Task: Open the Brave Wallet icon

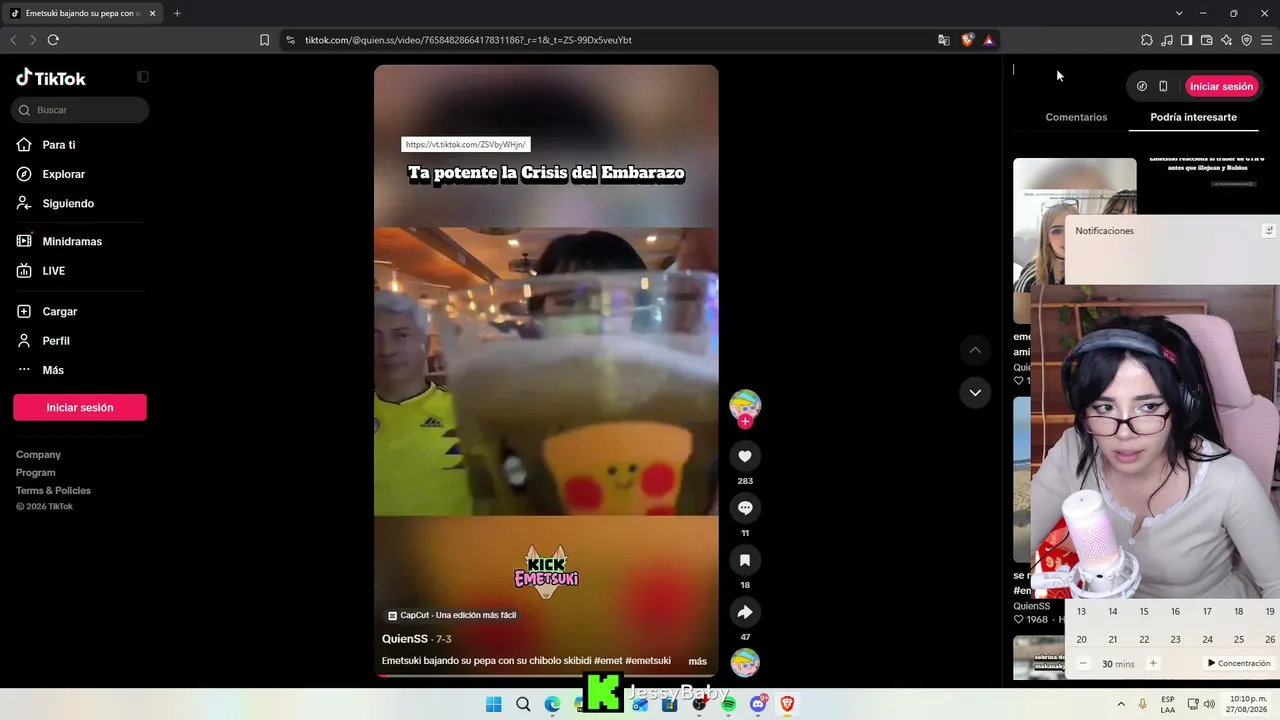Action: [1206, 40]
